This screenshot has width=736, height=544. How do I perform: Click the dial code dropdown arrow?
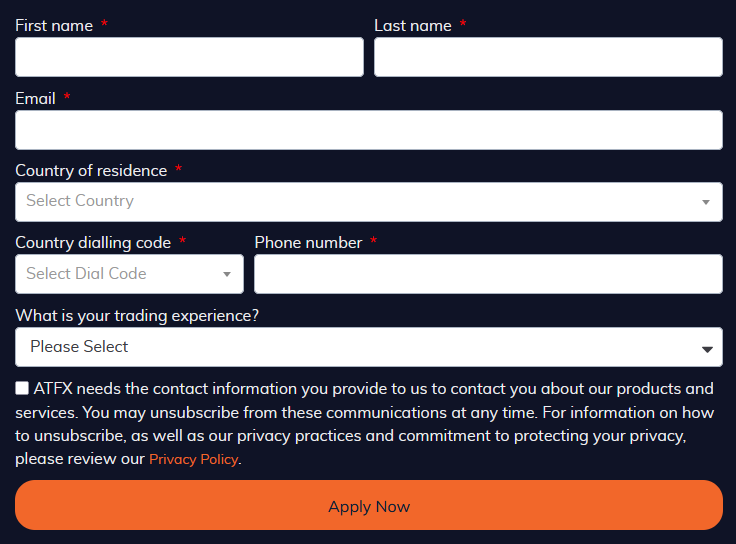[x=227, y=275]
